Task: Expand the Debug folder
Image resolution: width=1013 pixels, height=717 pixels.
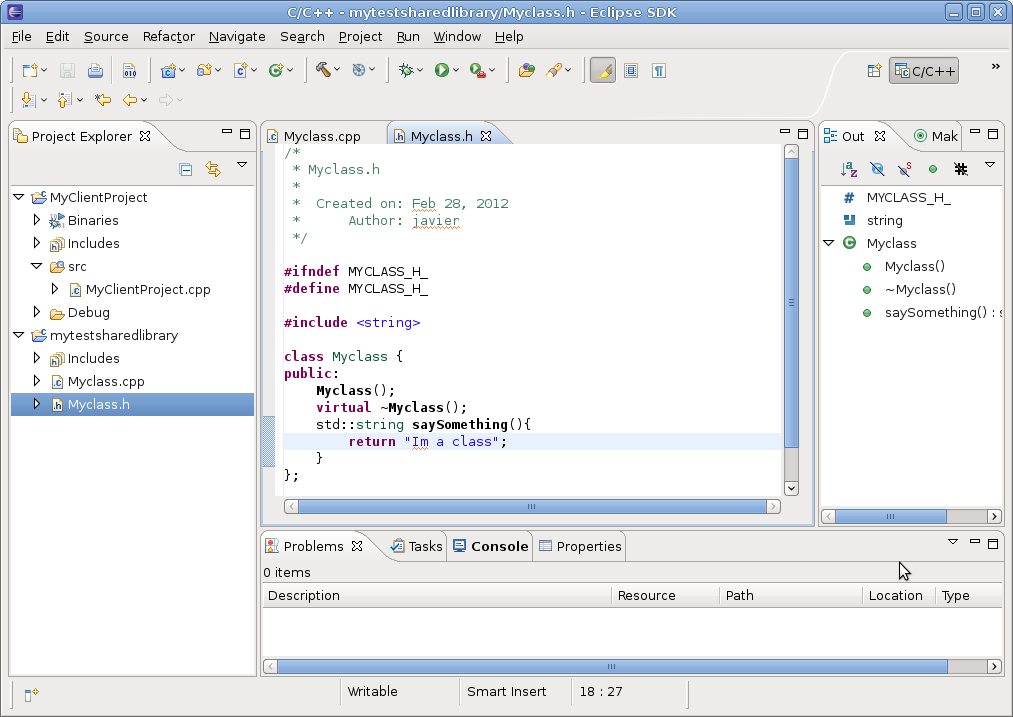Action: (37, 312)
